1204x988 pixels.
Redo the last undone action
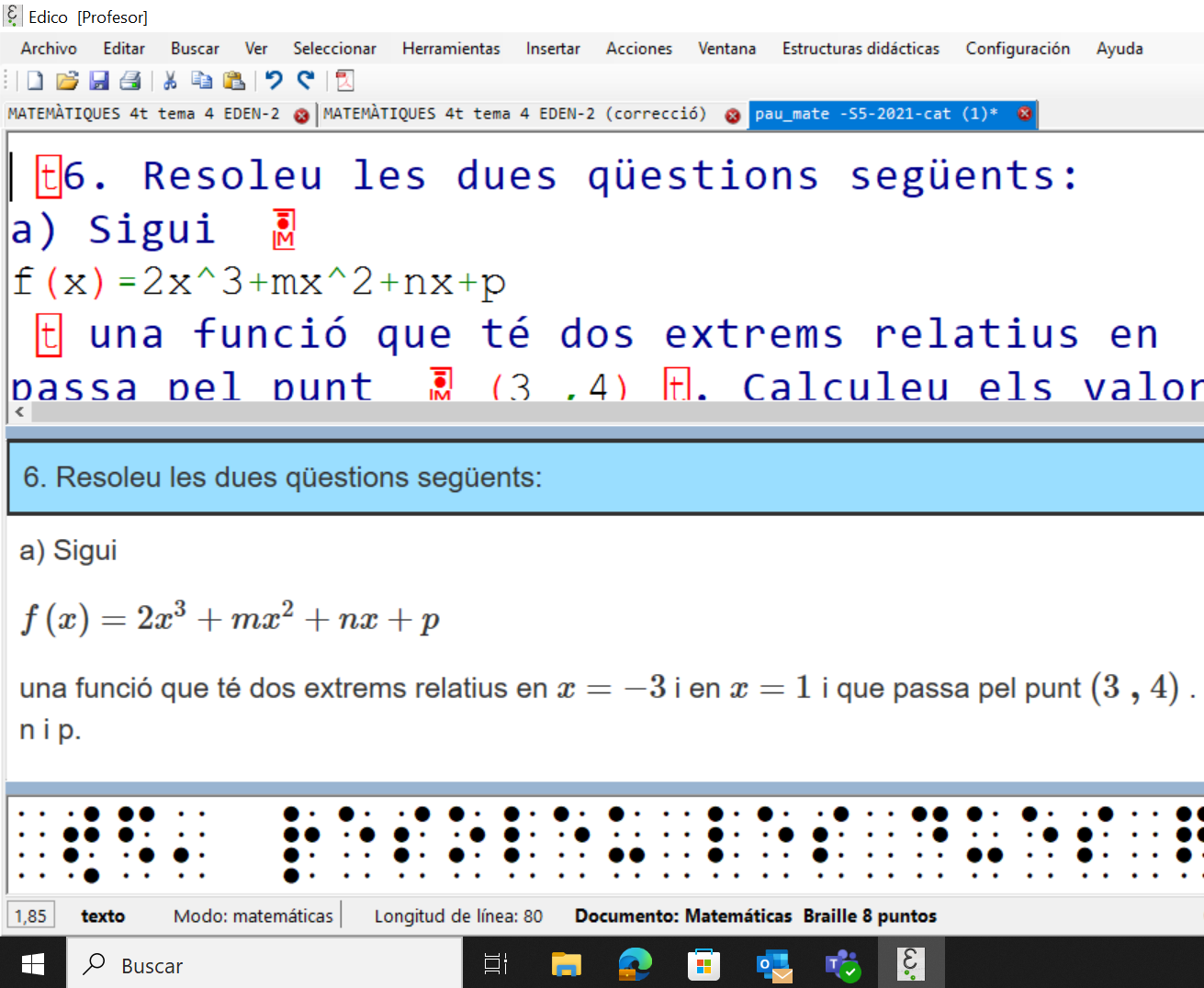pos(306,81)
